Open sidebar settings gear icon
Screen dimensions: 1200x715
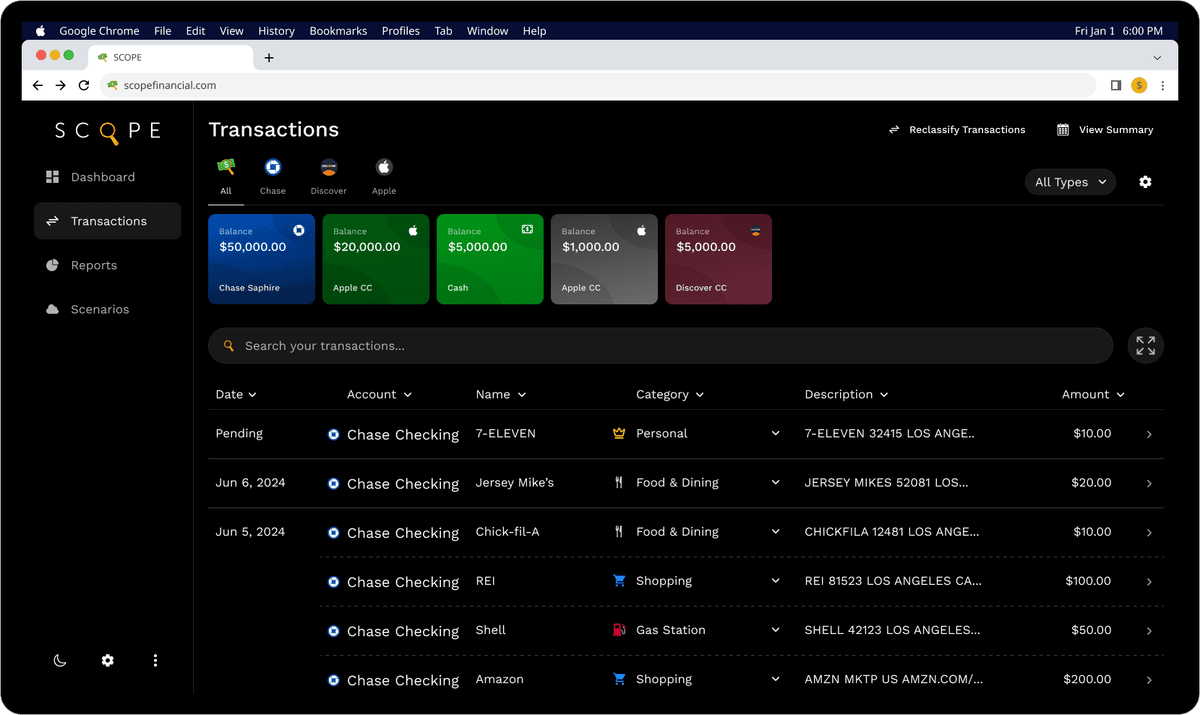tap(108, 661)
